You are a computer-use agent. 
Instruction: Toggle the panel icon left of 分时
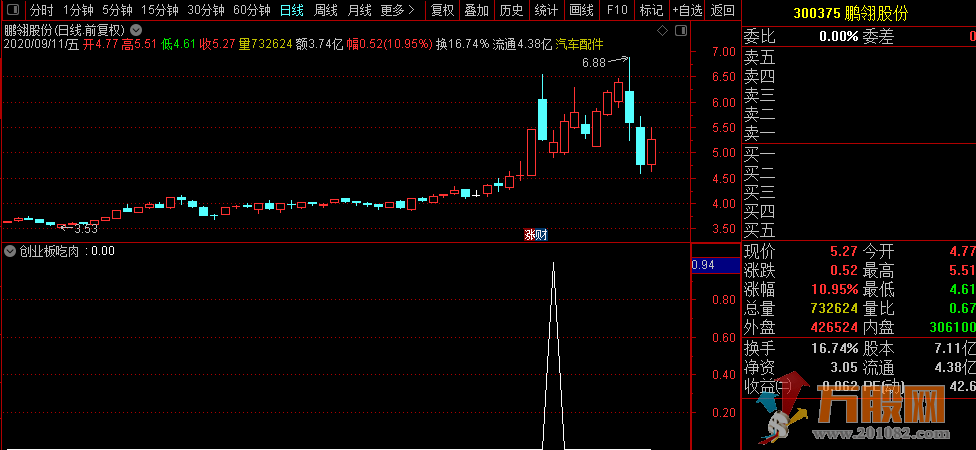(13, 10)
